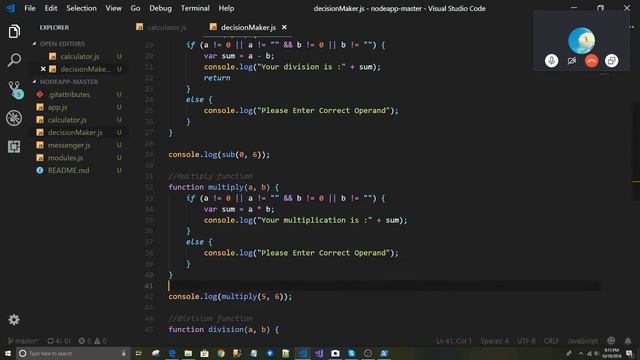Image resolution: width=640 pixels, height=360 pixels.
Task: Click the share screen button in call overlay
Action: 611,61
